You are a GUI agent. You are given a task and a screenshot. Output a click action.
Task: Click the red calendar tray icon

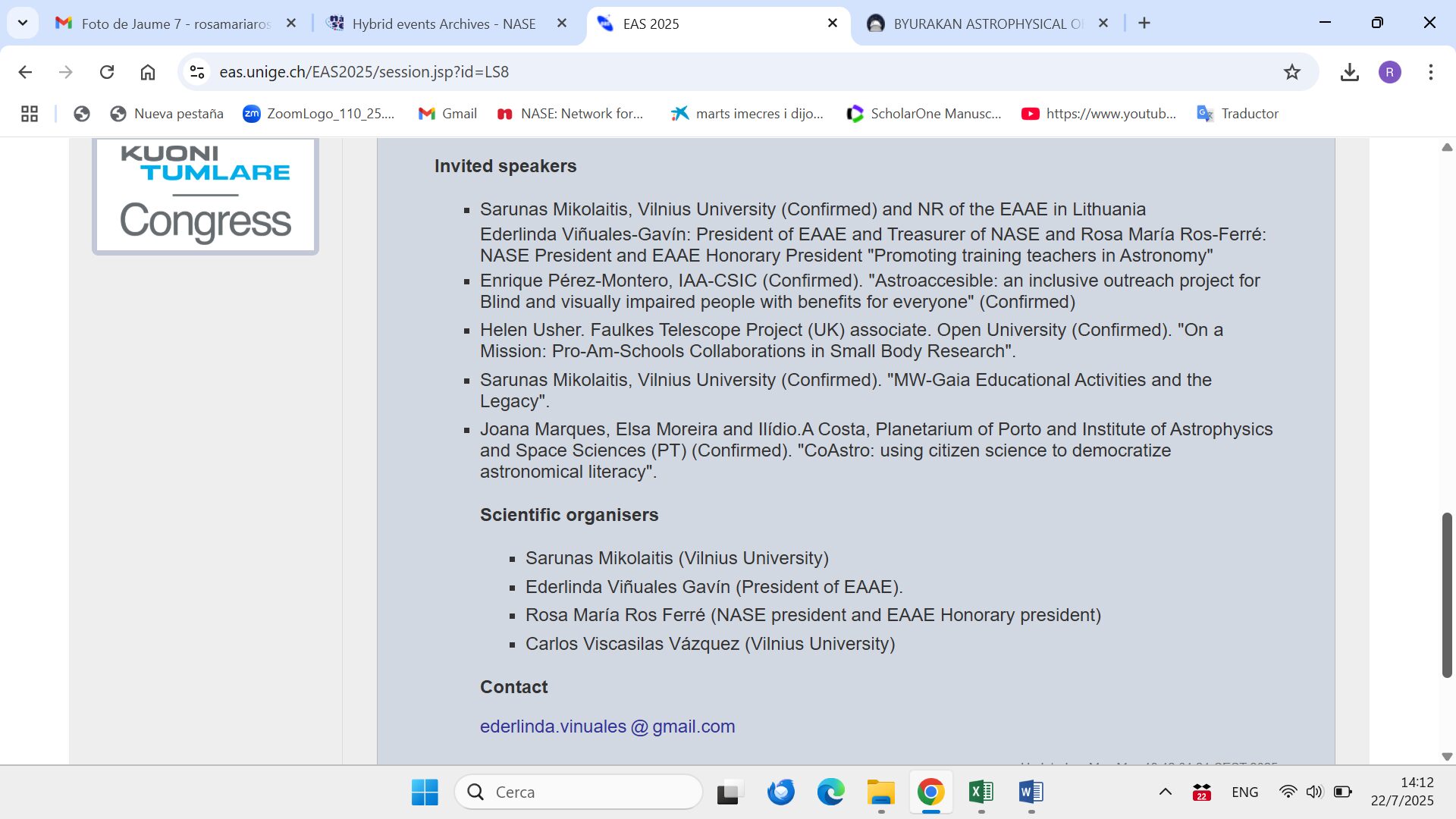pos(1202,792)
